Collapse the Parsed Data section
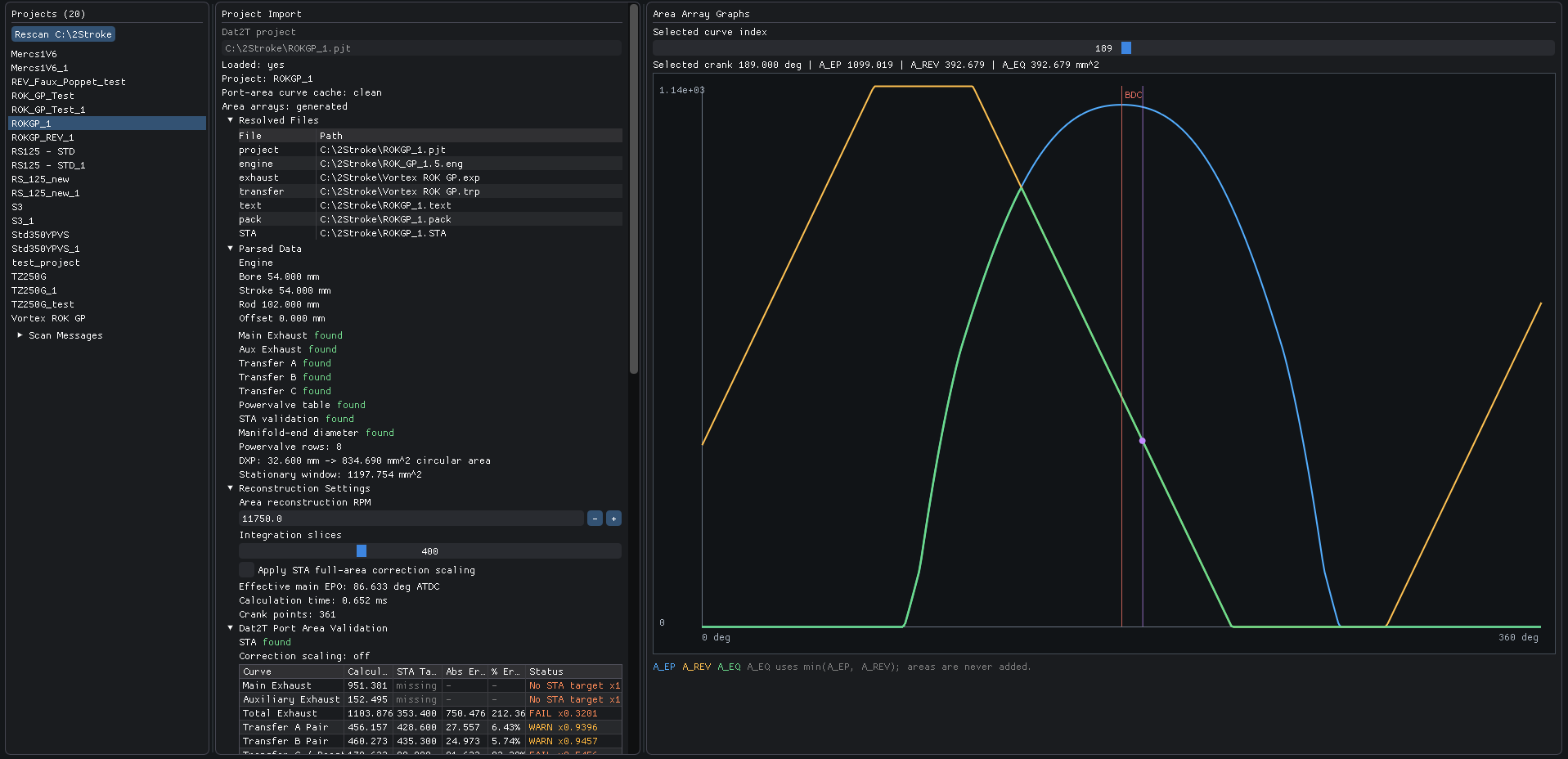1568x759 pixels. 231,249
